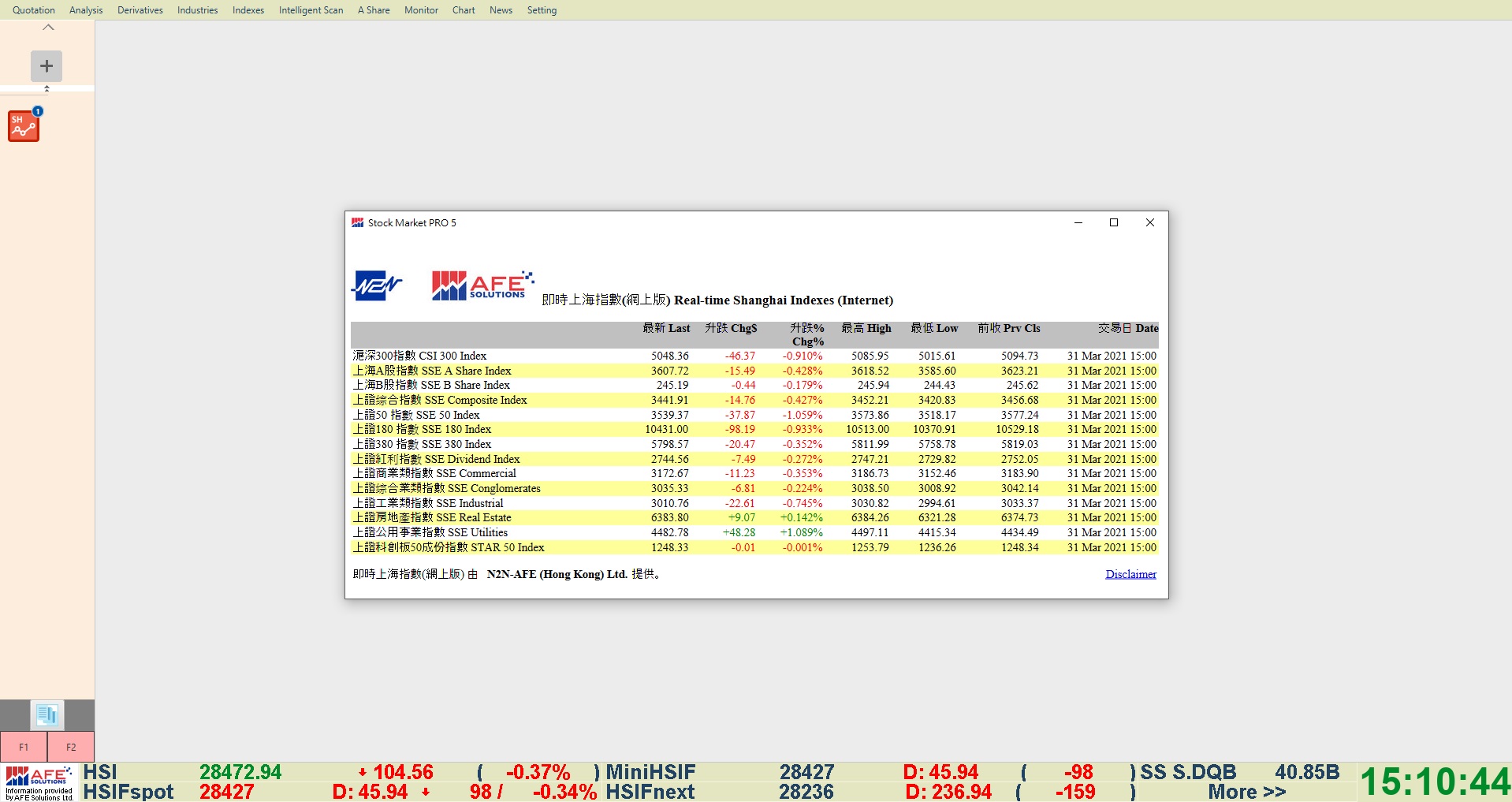Click the SSE Utilities row name
Viewport: 1512px width, 802px height.
point(430,532)
